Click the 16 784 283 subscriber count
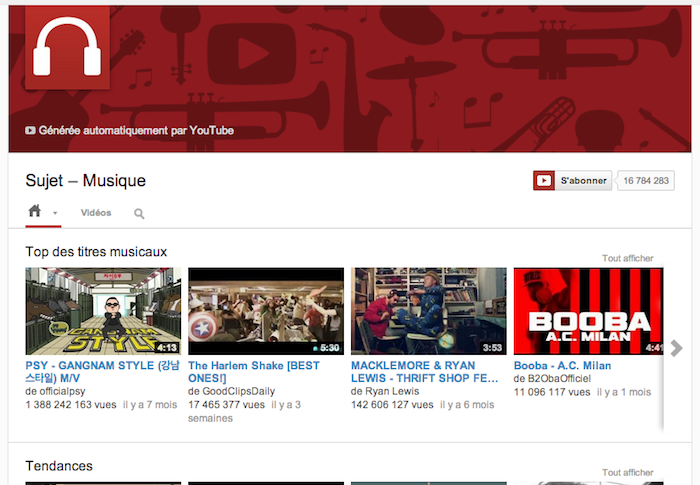 [x=645, y=181]
